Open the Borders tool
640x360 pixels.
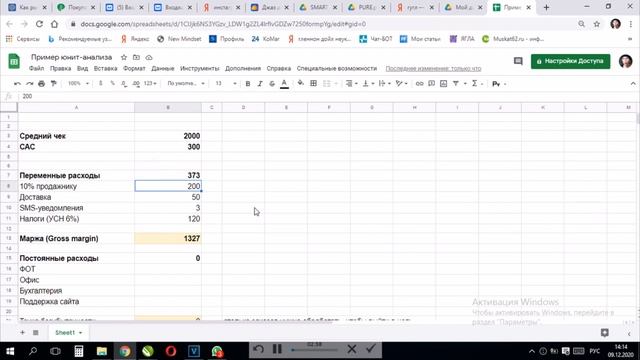pyautogui.click(x=313, y=83)
